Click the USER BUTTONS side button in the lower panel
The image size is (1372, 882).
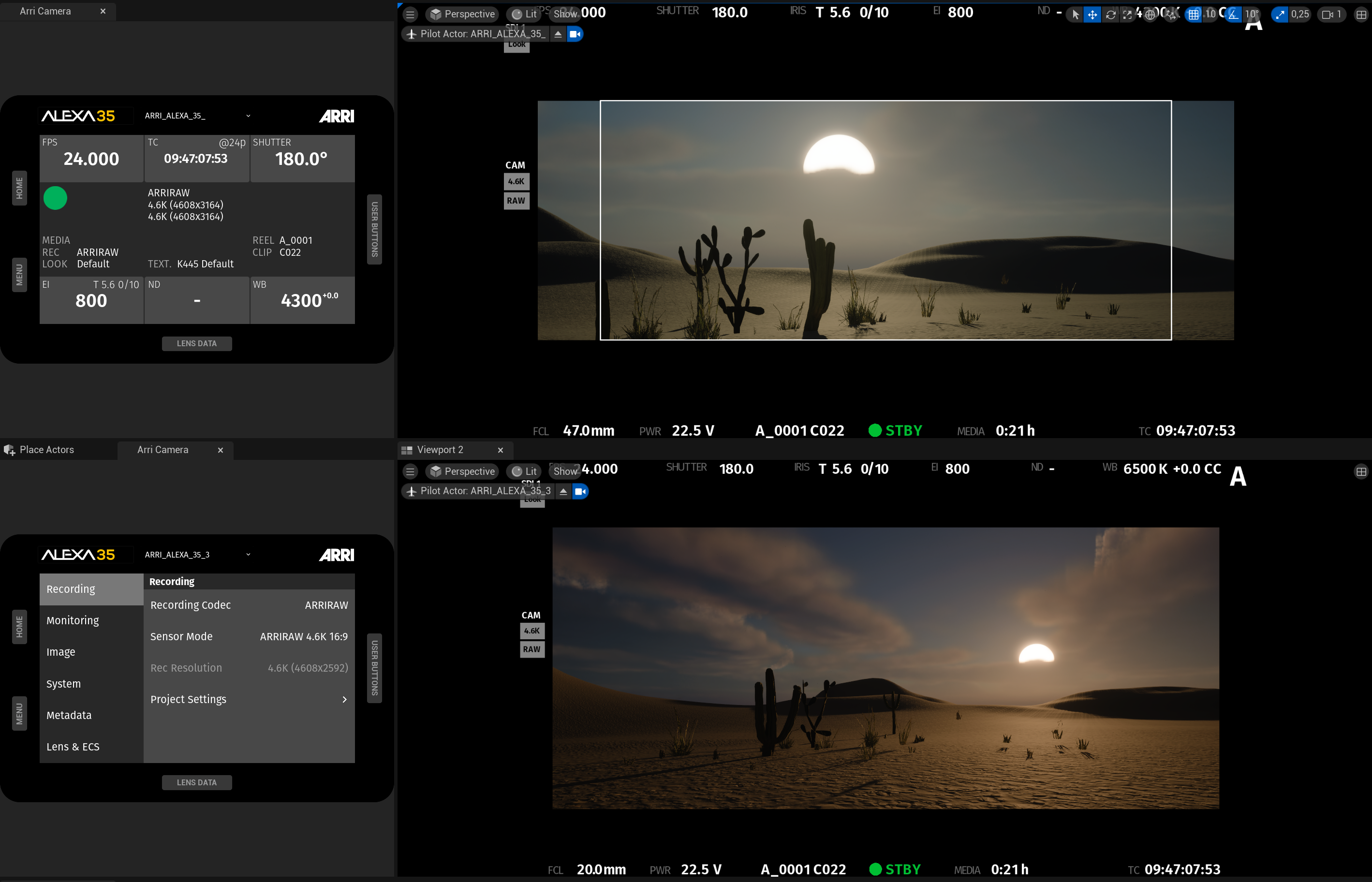tap(374, 668)
